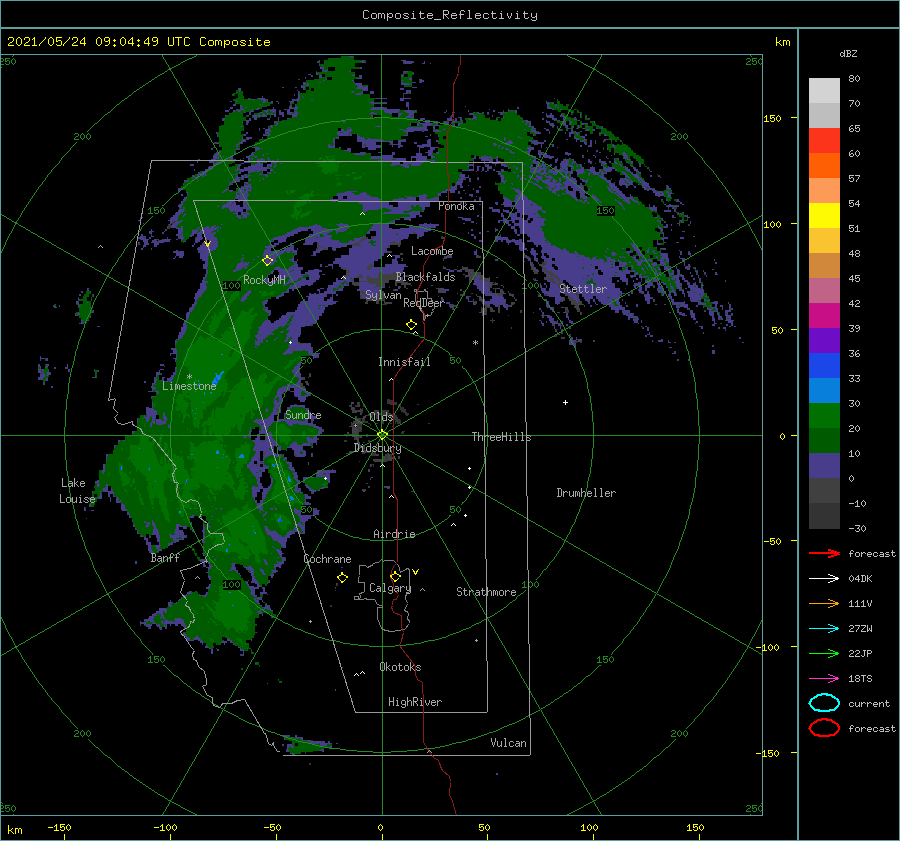This screenshot has width=900, height=841.
Task: Click the 04DK legend text
Action: [860, 579]
